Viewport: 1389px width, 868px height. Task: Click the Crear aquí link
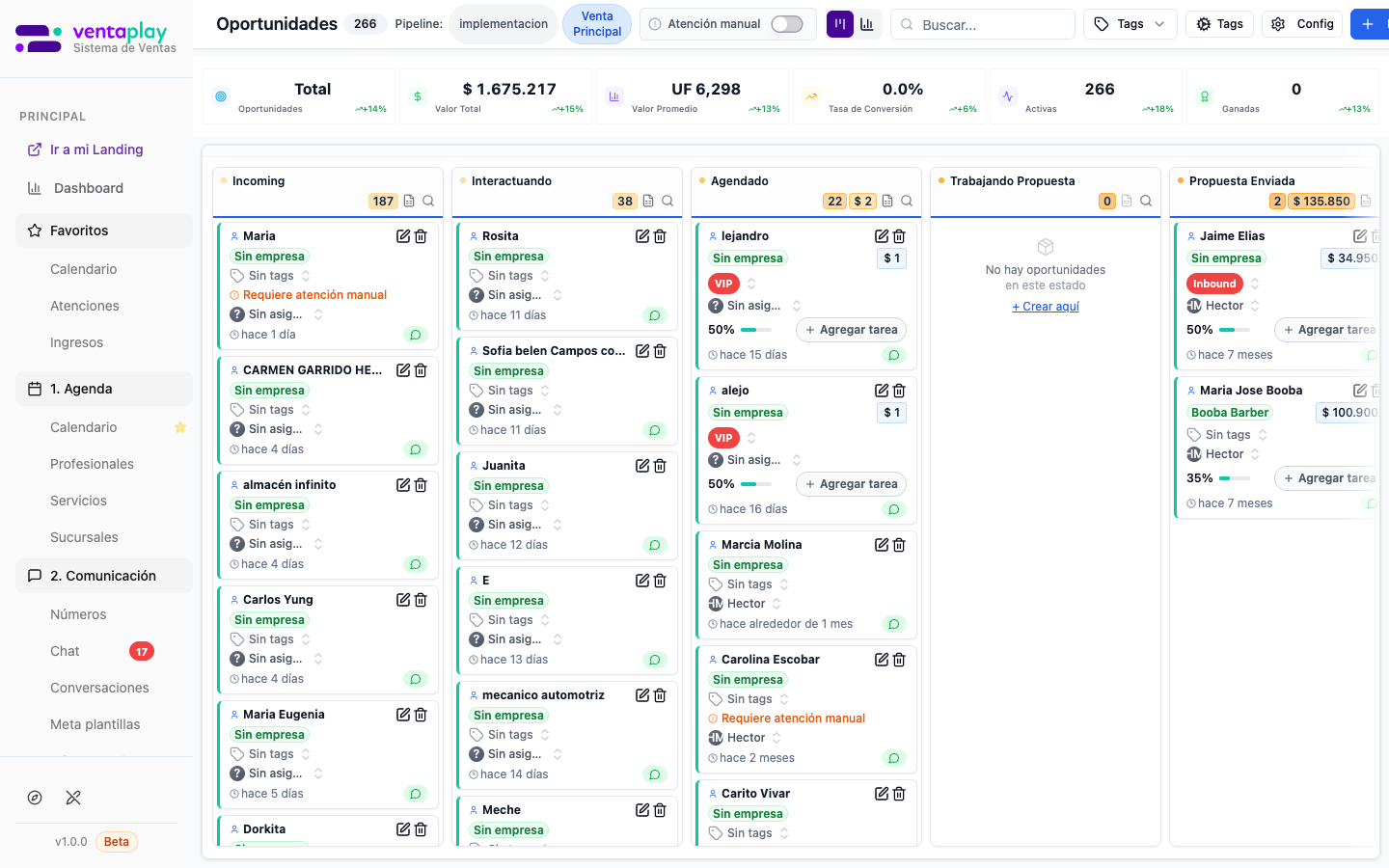point(1046,307)
